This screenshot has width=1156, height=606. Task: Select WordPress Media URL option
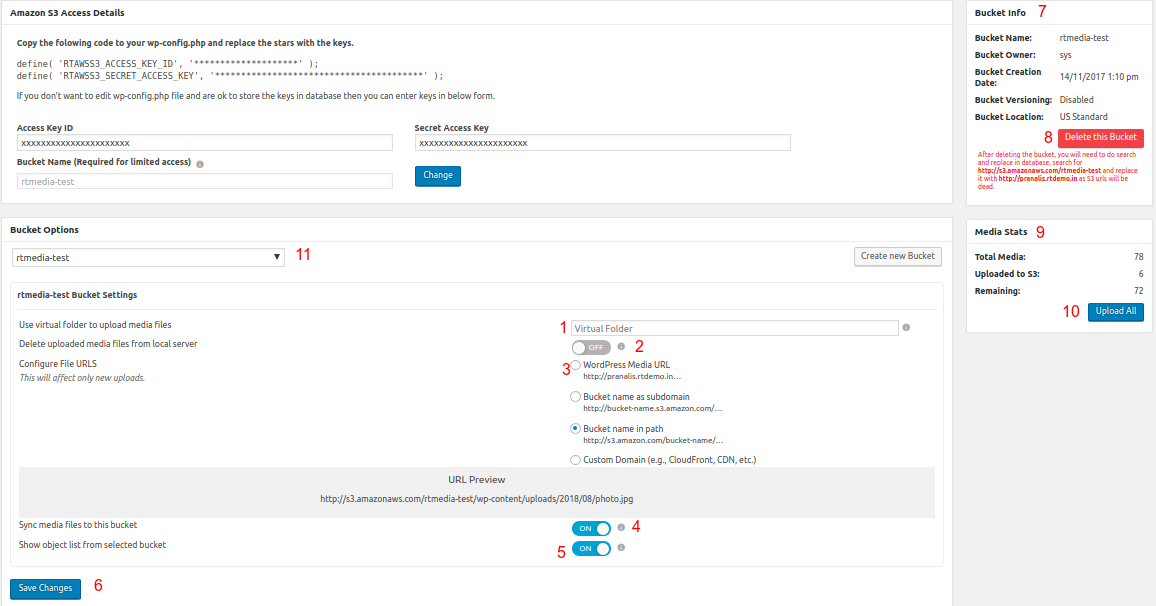point(575,366)
